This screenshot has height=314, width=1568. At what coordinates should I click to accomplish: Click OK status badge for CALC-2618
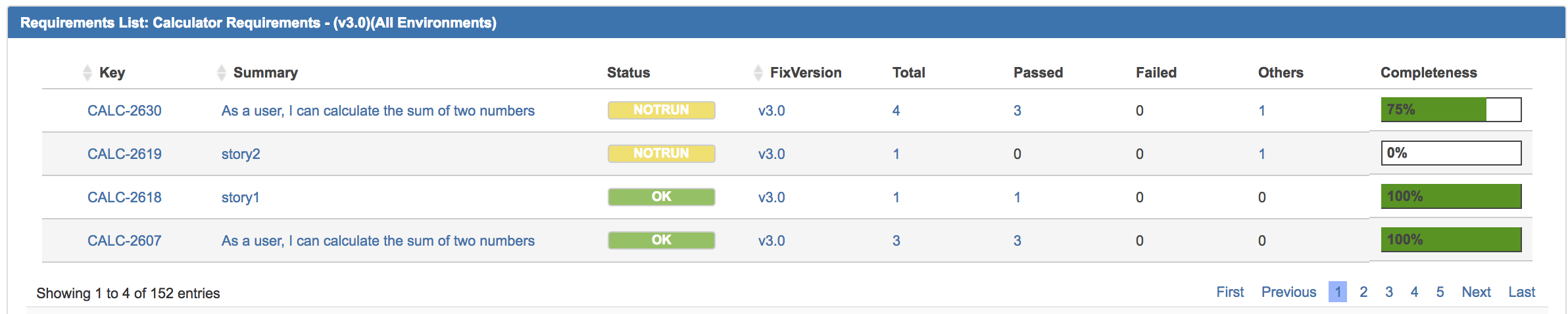[x=661, y=196]
